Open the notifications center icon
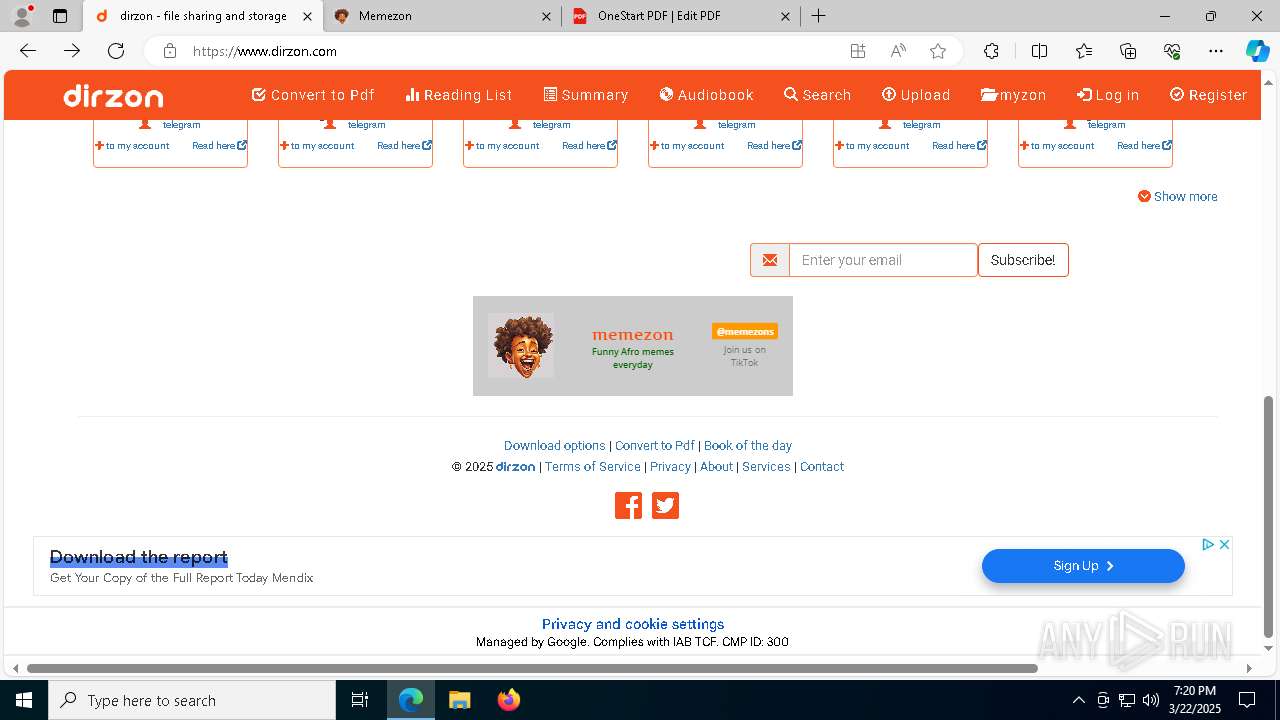 tap(1247, 700)
